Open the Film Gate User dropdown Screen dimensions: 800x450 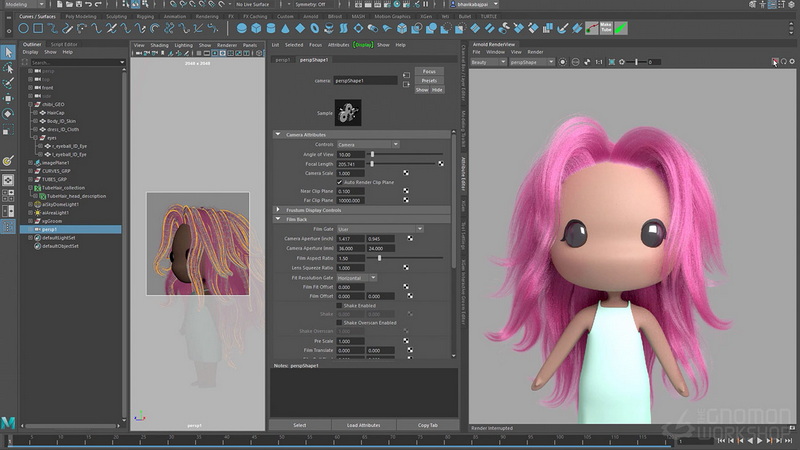click(x=380, y=229)
